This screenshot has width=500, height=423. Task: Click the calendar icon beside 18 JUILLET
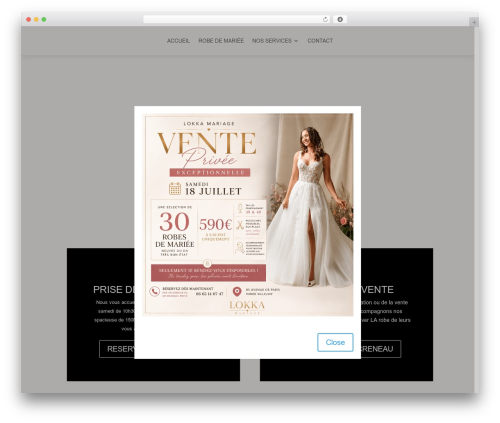click(175, 189)
